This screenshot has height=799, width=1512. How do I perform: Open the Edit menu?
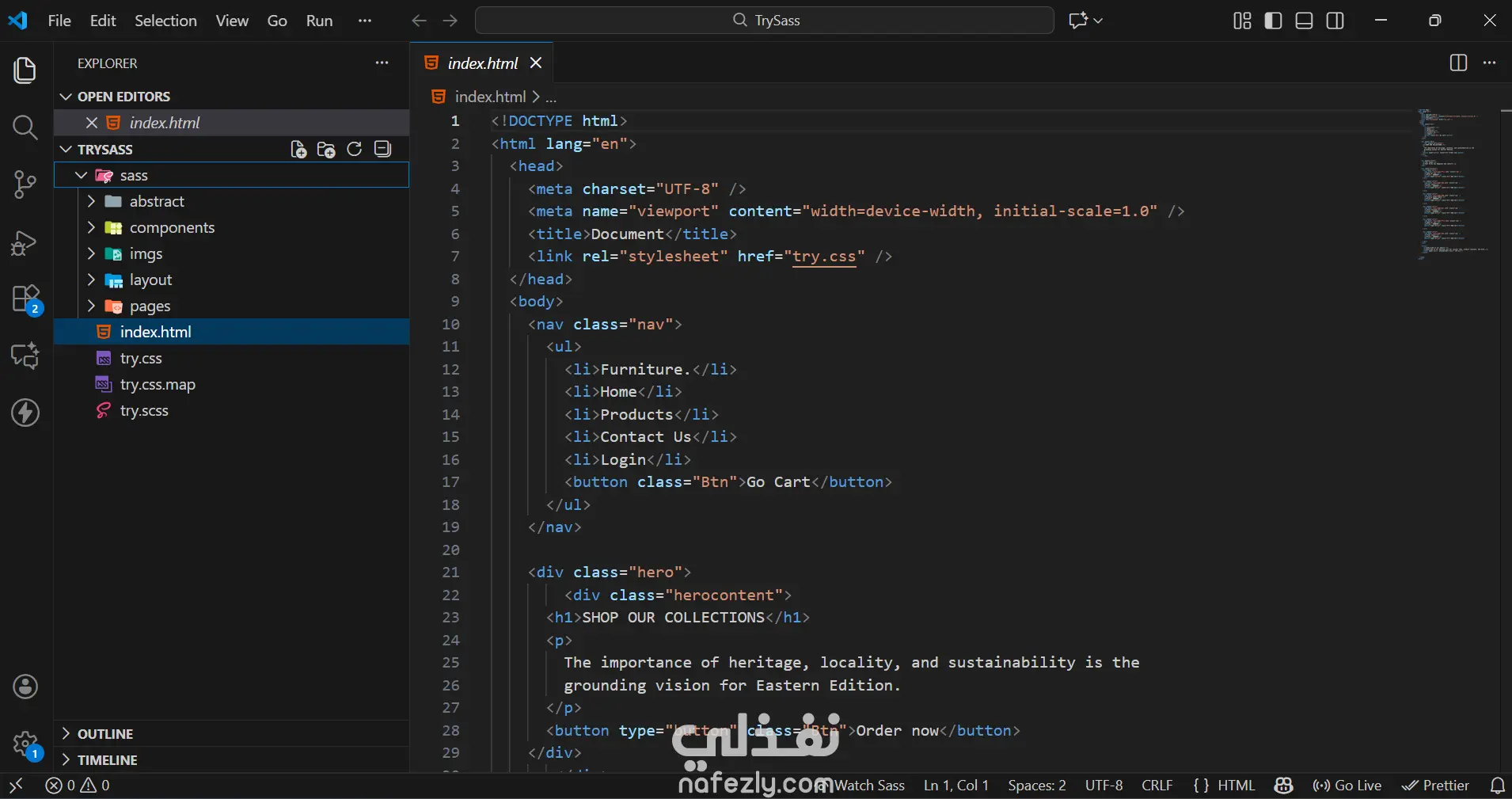[x=103, y=21]
